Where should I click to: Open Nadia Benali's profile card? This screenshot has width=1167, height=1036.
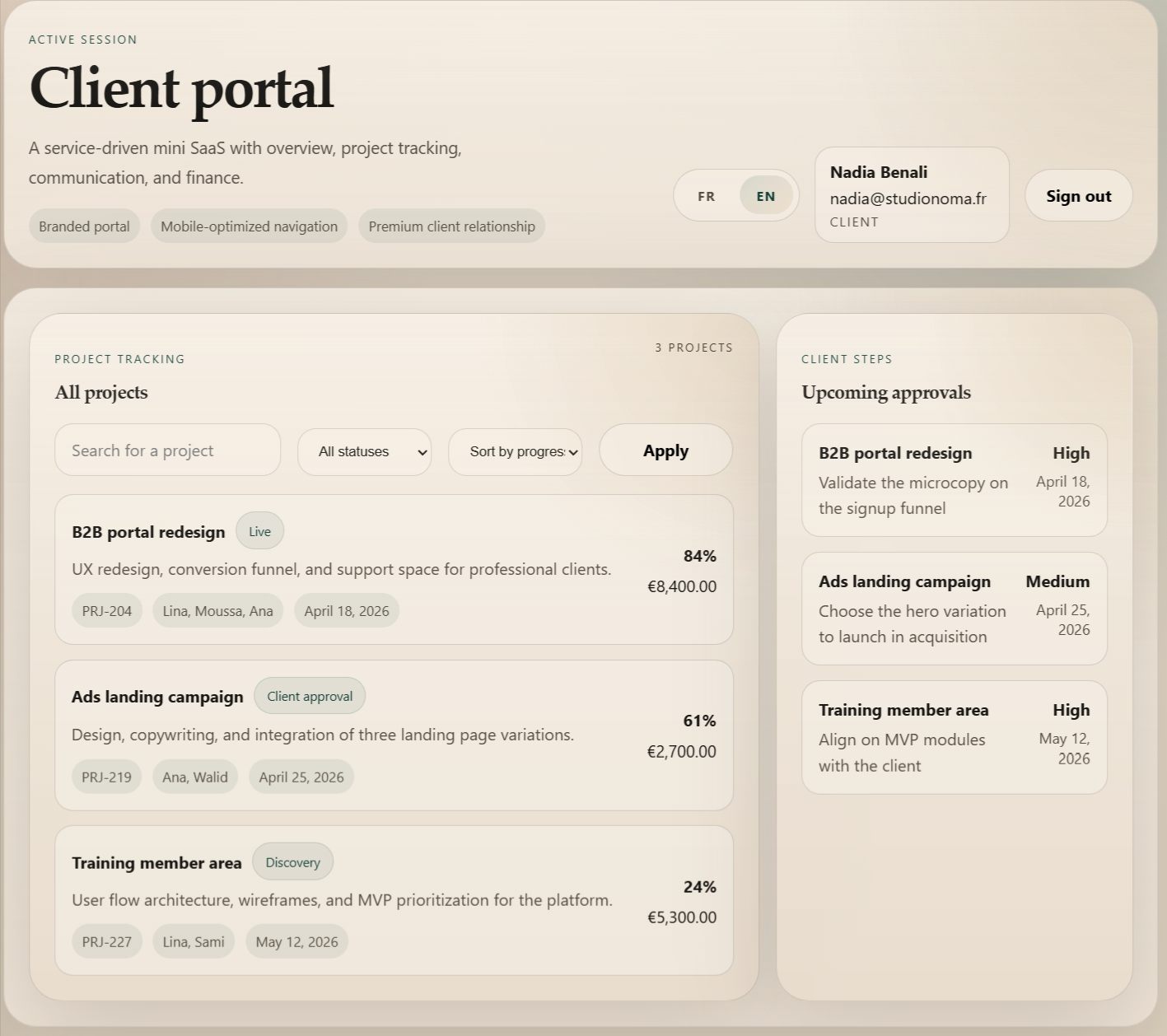(x=911, y=194)
